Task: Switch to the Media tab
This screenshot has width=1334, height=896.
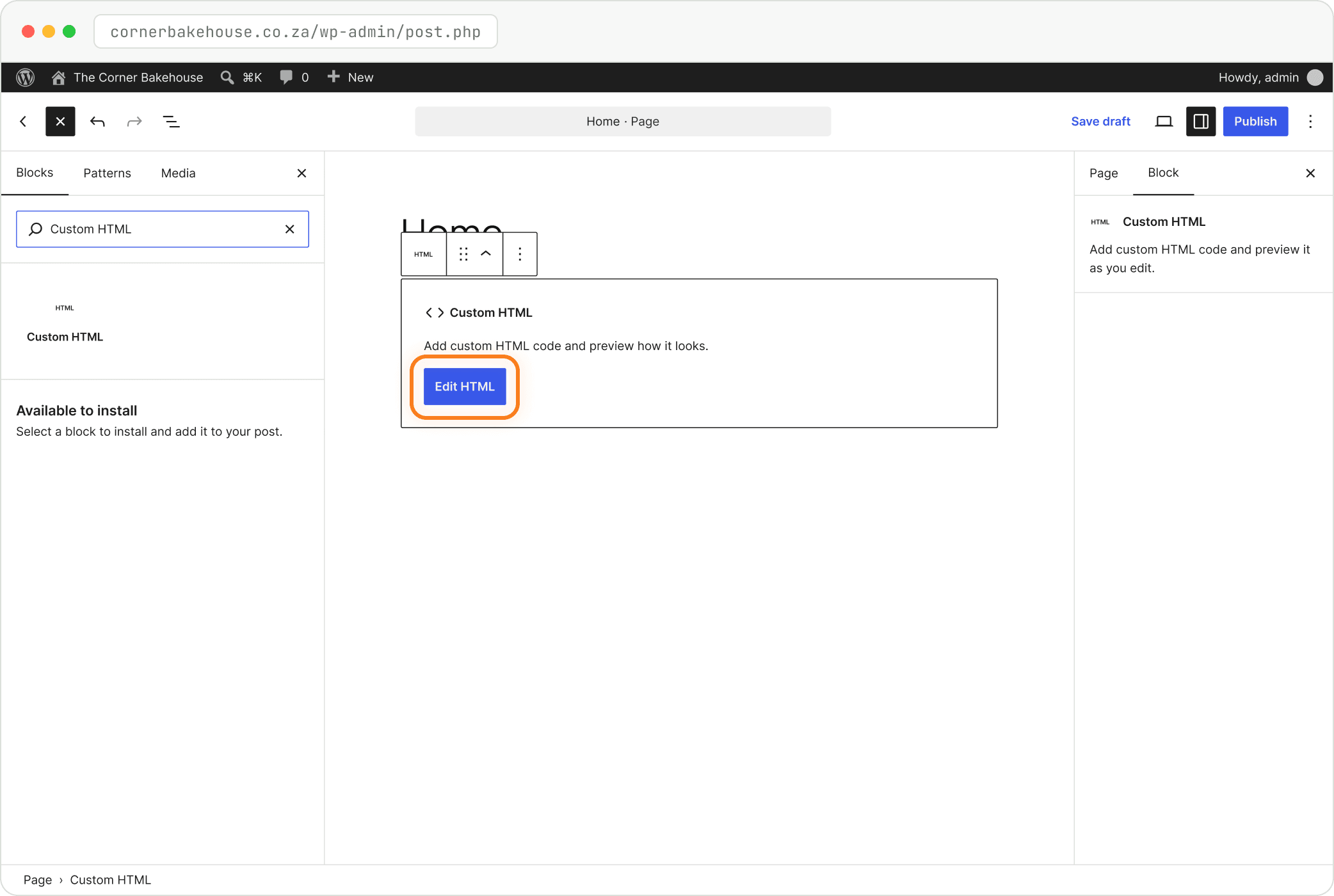Action: coord(179,173)
